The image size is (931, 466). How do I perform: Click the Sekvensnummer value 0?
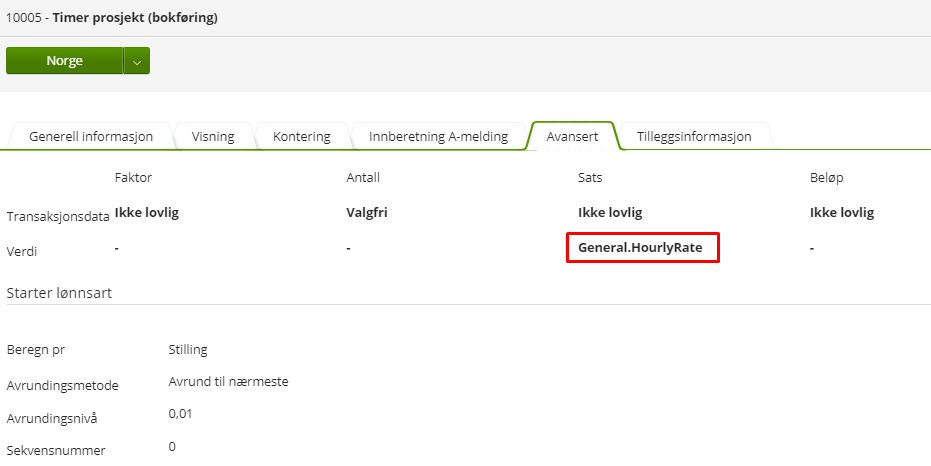172,446
